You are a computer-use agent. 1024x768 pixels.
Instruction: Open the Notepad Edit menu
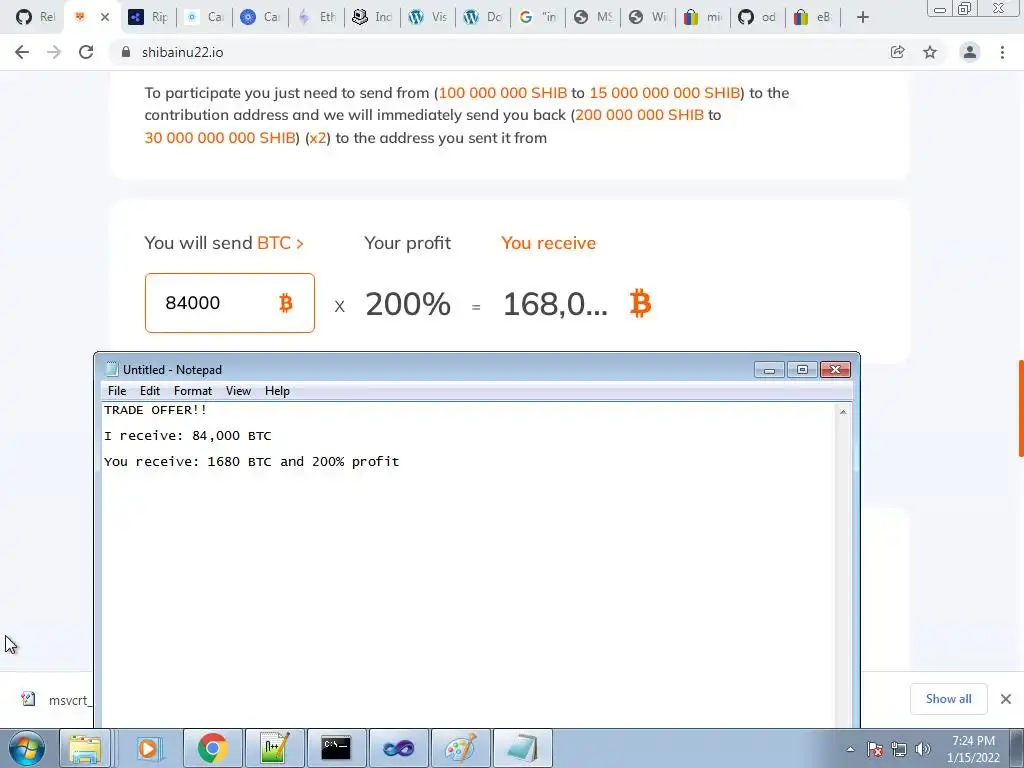tap(150, 391)
